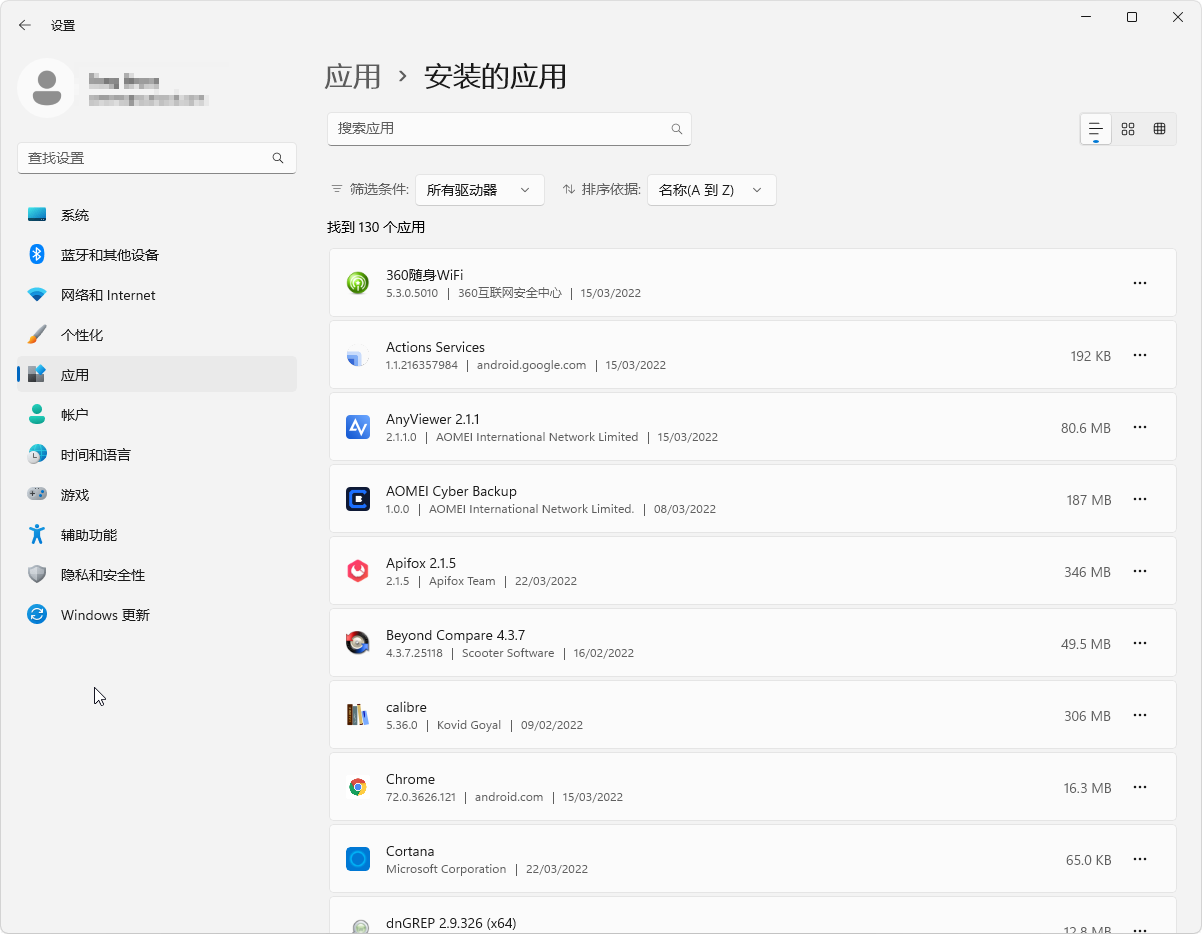1202x934 pixels.
Task: Click the 187 MB size value
Action: pyautogui.click(x=1089, y=500)
